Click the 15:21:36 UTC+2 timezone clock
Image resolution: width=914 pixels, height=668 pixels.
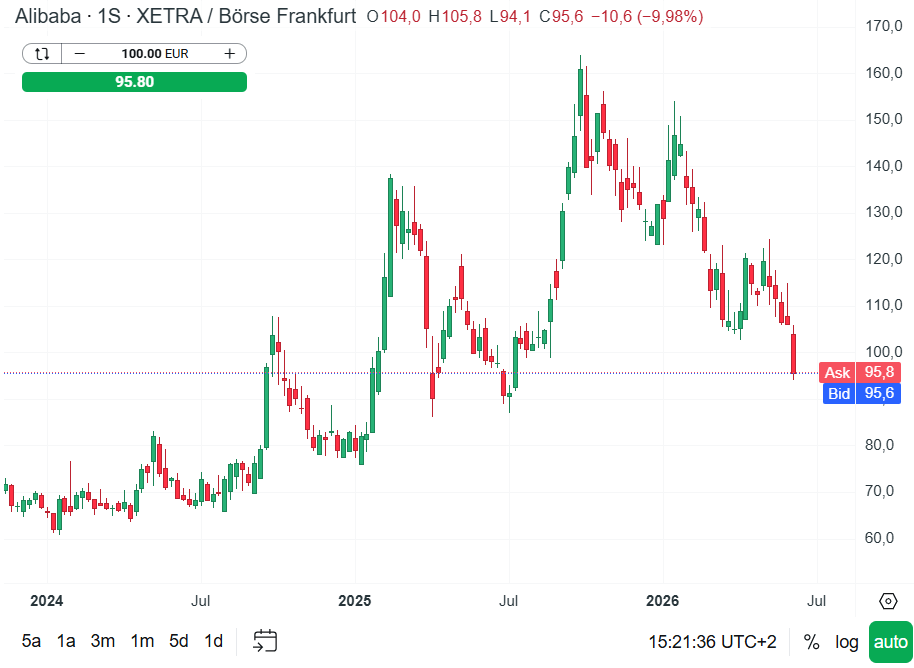coord(712,642)
